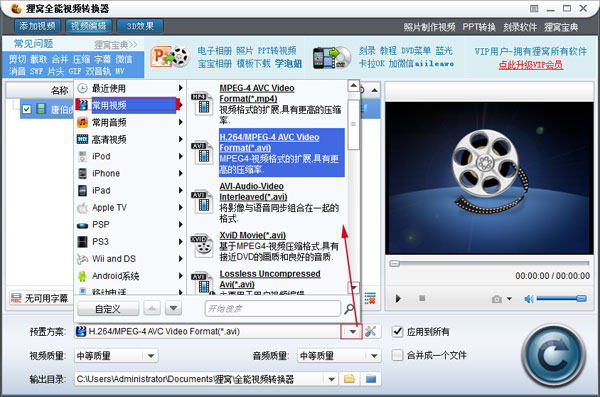The height and width of the screenshot is (397, 600).
Task: Click the 点此升级VIP会员 link
Action: [530, 65]
